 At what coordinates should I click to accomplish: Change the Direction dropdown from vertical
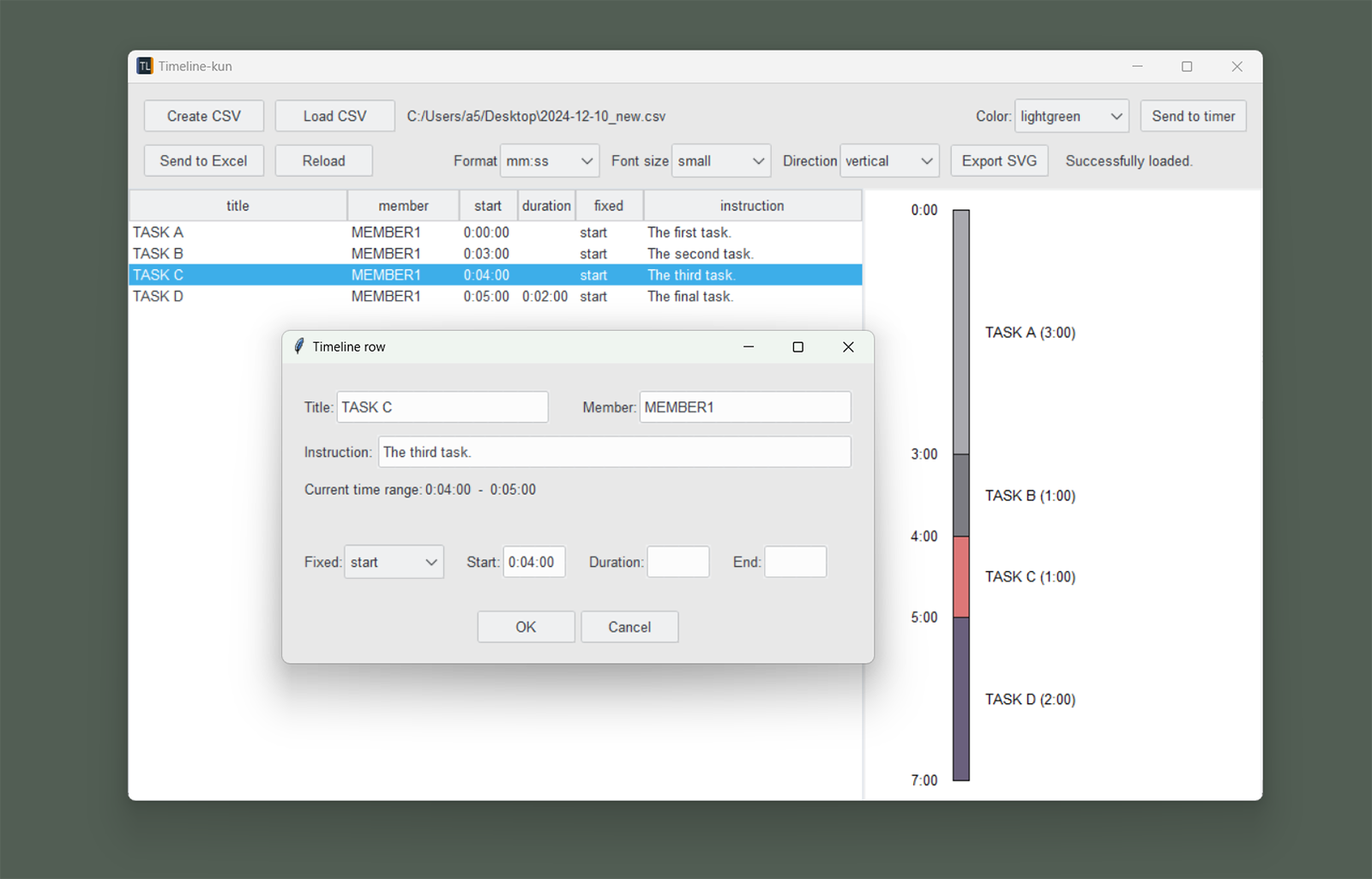[888, 161]
